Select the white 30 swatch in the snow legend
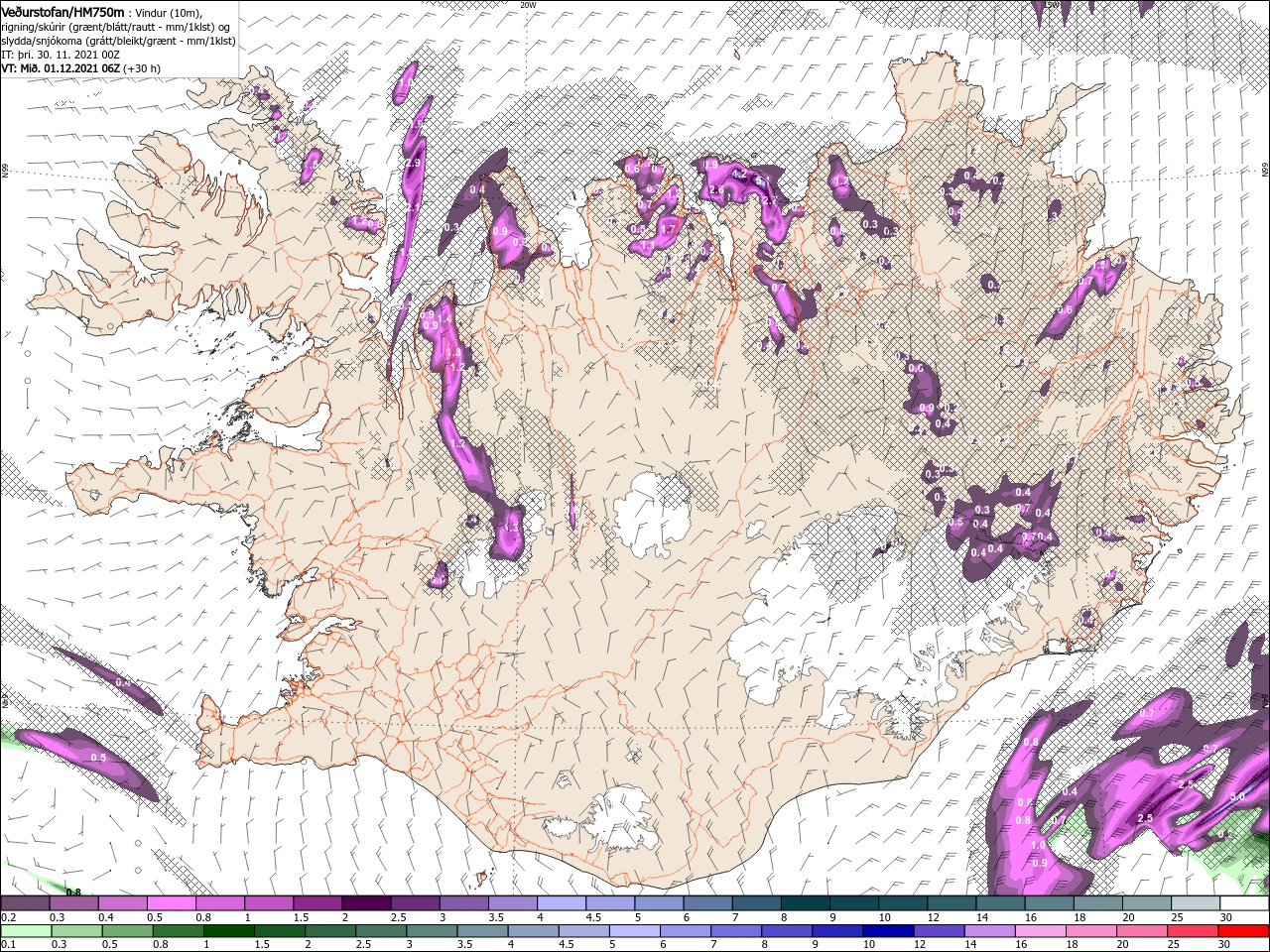 (x=1244, y=903)
